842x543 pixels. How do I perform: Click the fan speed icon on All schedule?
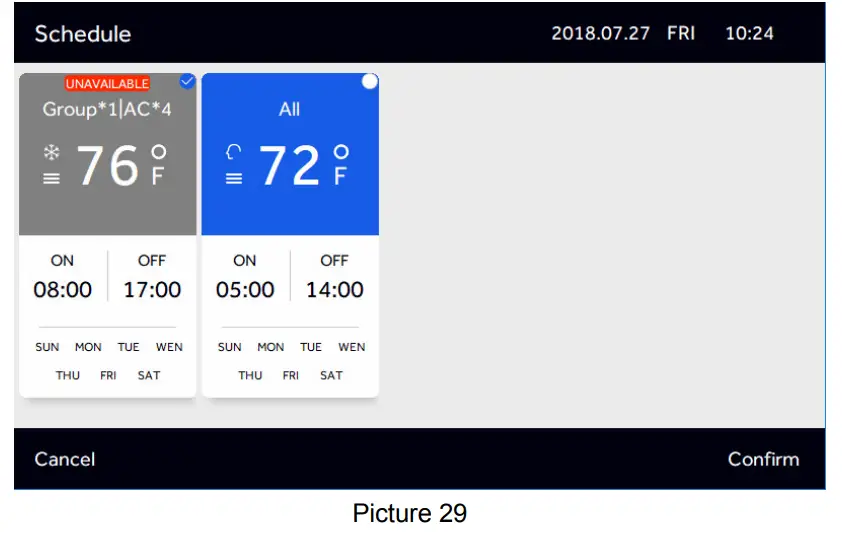pos(234,179)
